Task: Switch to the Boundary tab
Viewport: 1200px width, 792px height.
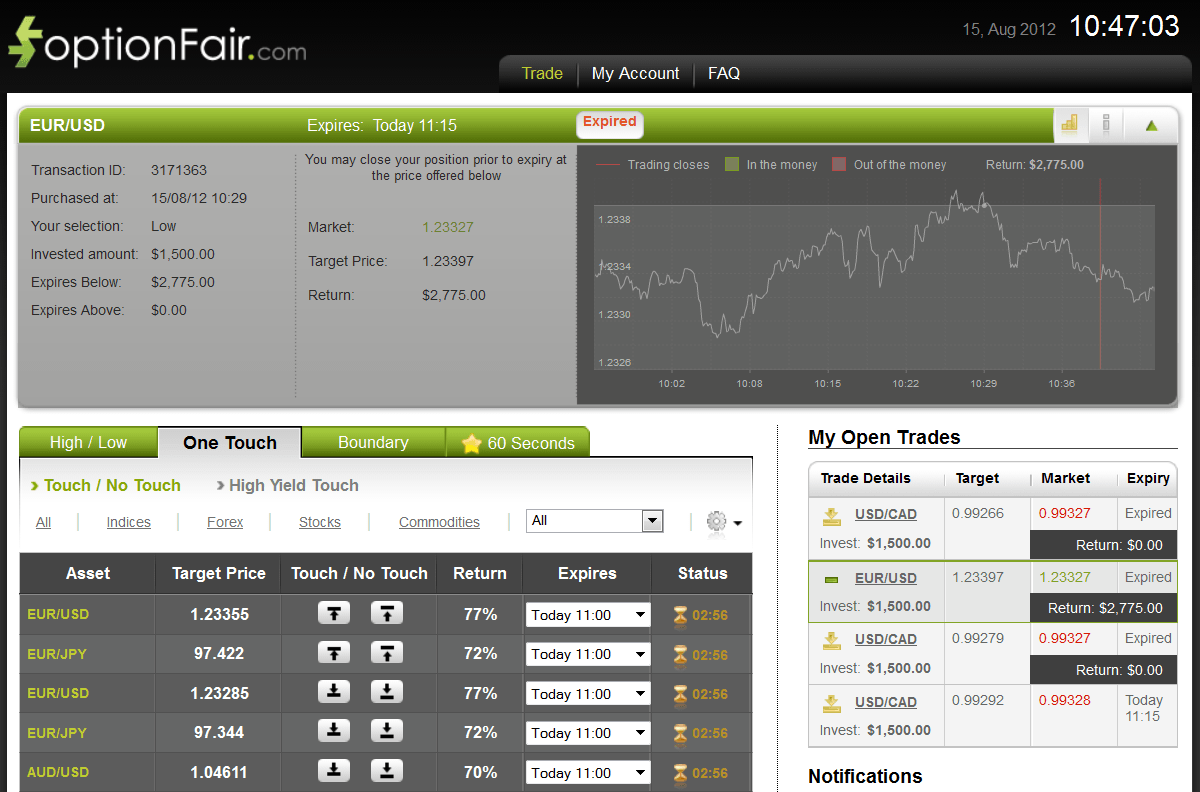Action: tap(373, 442)
